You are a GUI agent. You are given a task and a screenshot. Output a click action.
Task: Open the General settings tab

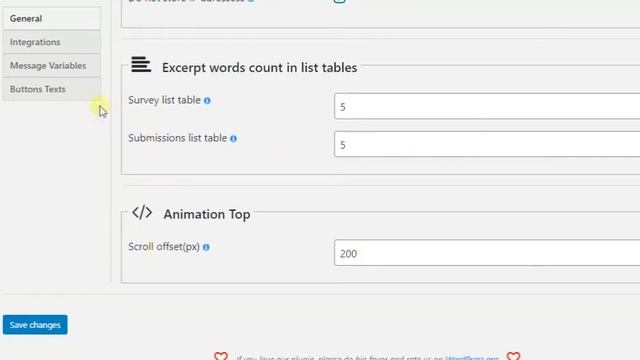click(x=51, y=18)
